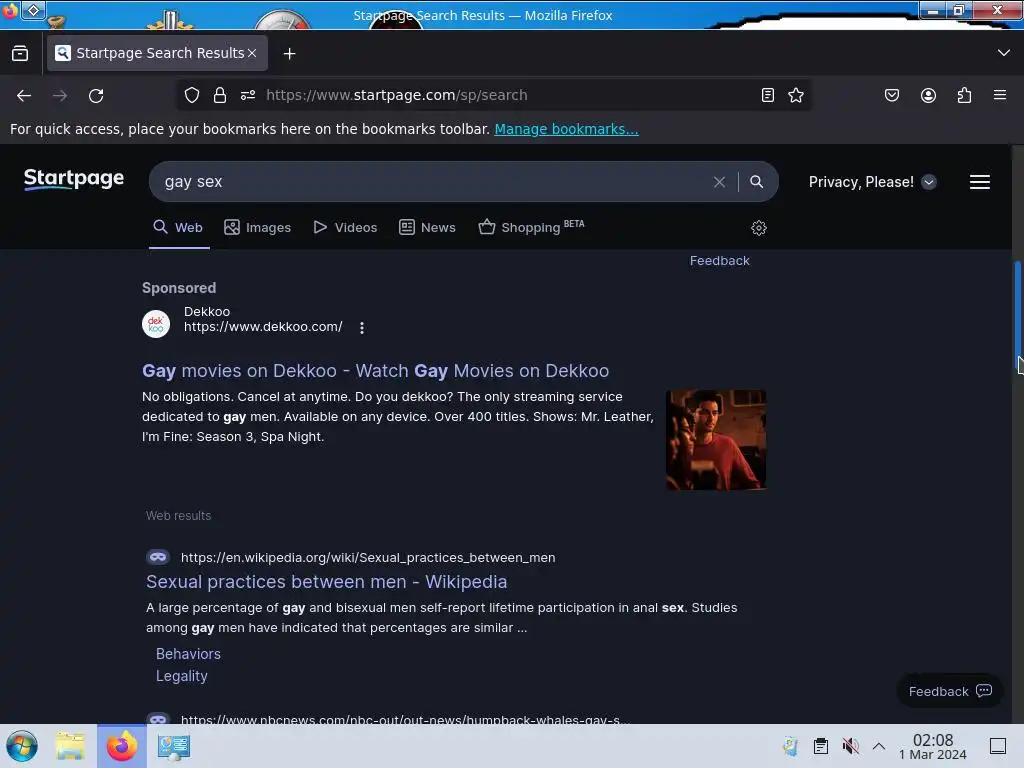List all tabs via chevron dropdown

(1003, 53)
